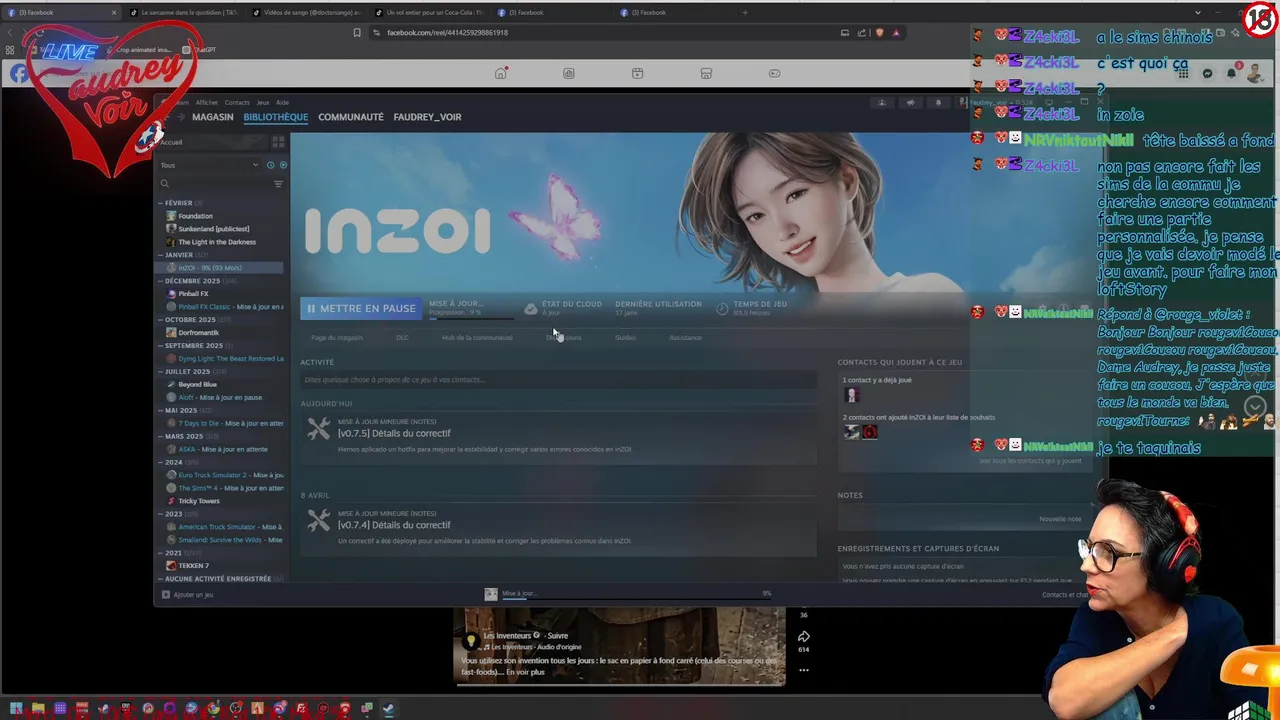Open the inZOI DLC link
Viewport: 1280px width, 720px height.
coord(402,338)
